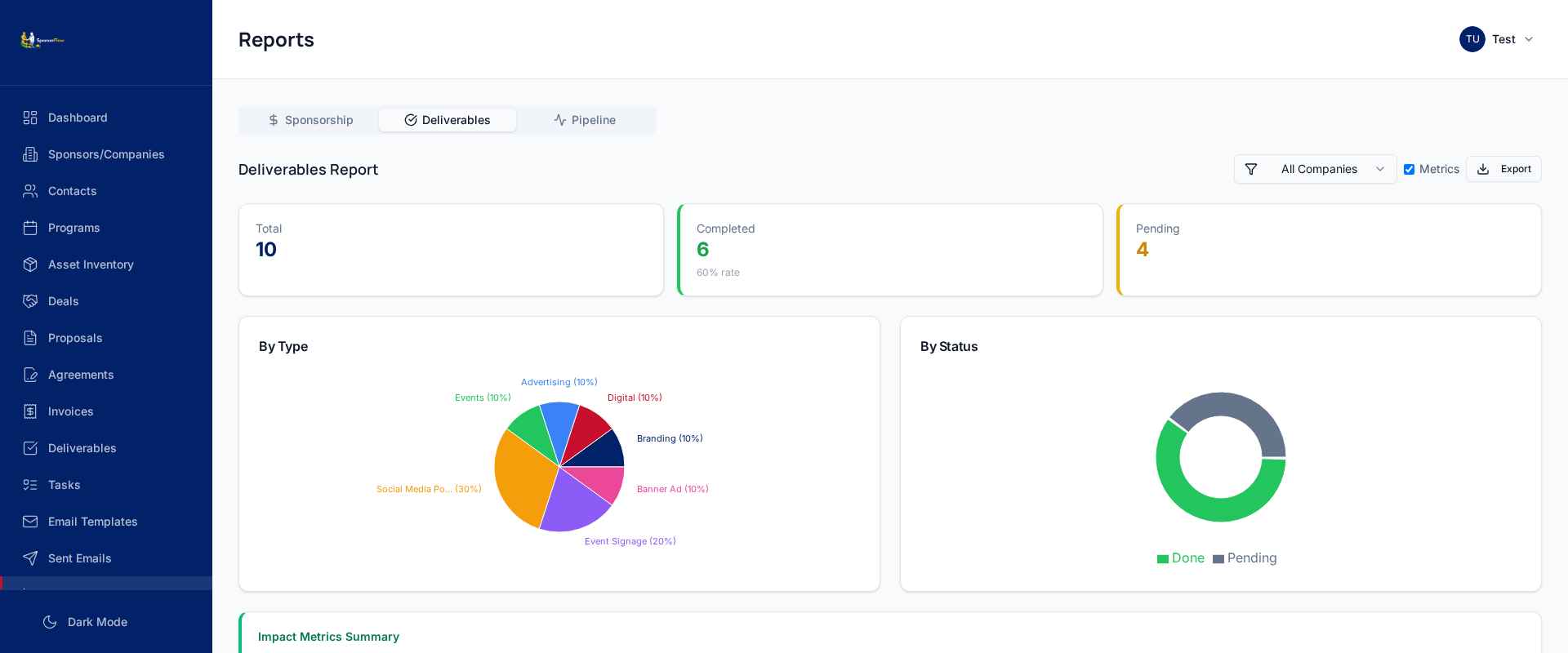Image resolution: width=1568 pixels, height=653 pixels.
Task: Open Email Templates
Action: (106, 522)
